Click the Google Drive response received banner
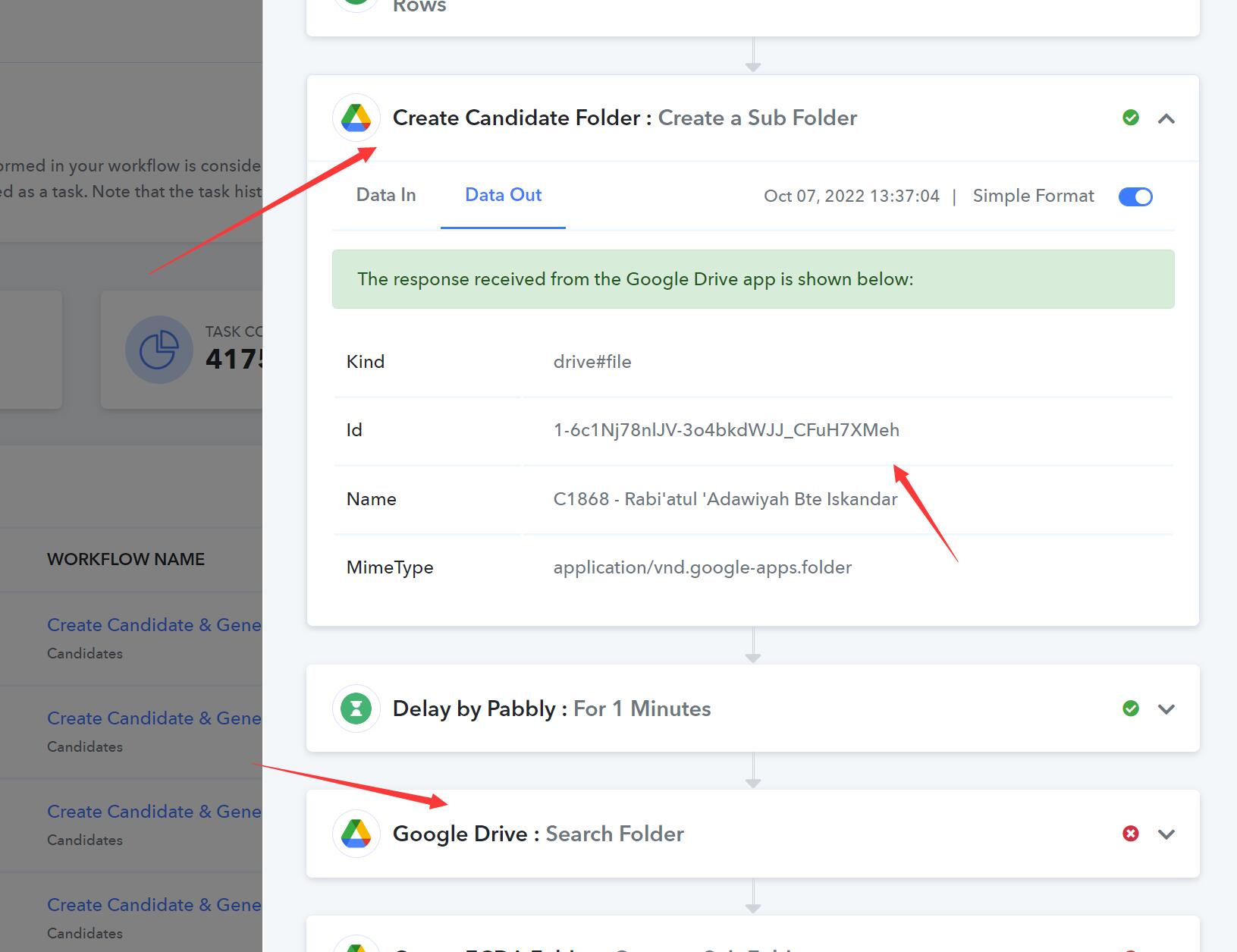The height and width of the screenshot is (952, 1237). click(x=753, y=279)
